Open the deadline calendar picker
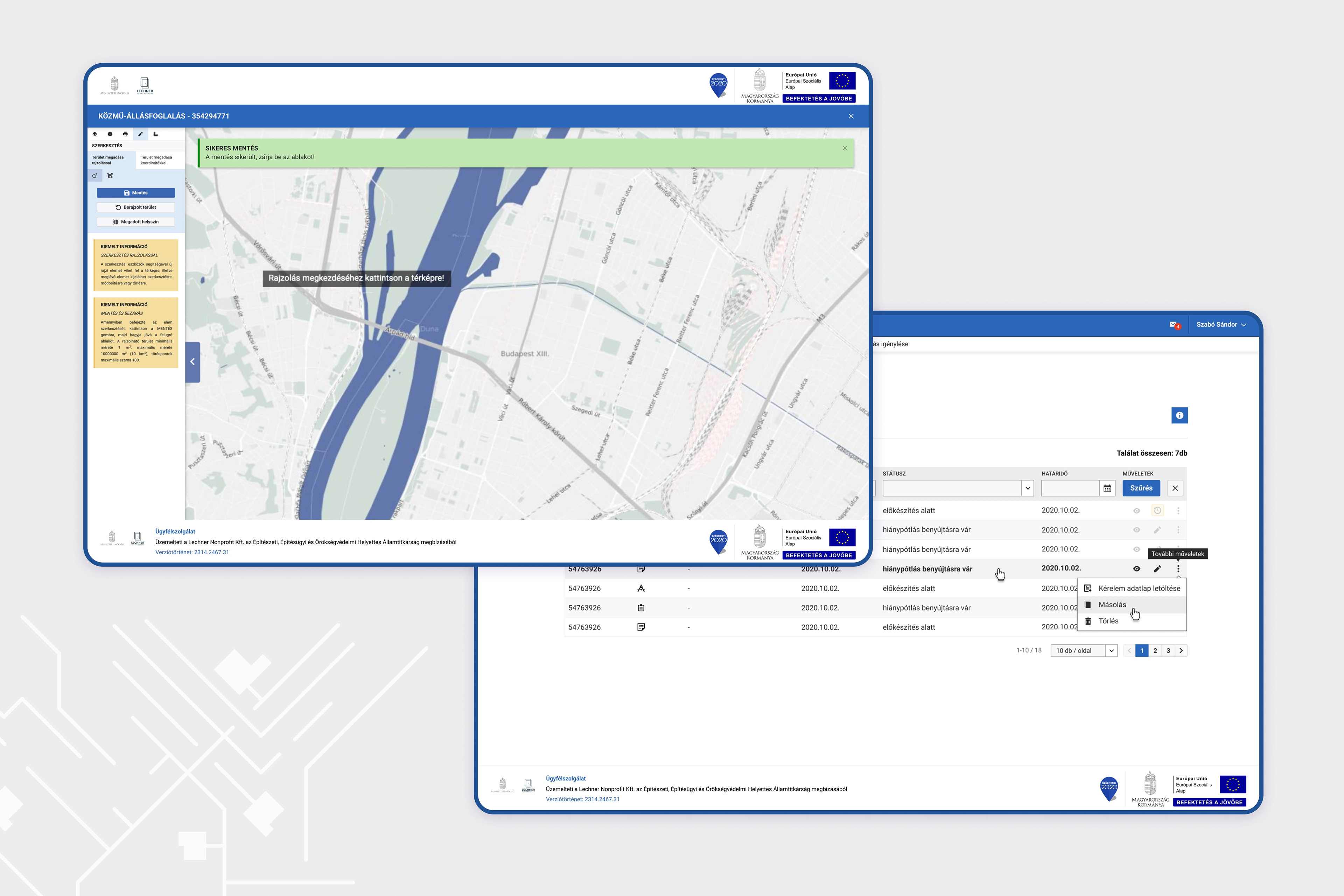Viewport: 1344px width, 896px height. (x=1107, y=488)
